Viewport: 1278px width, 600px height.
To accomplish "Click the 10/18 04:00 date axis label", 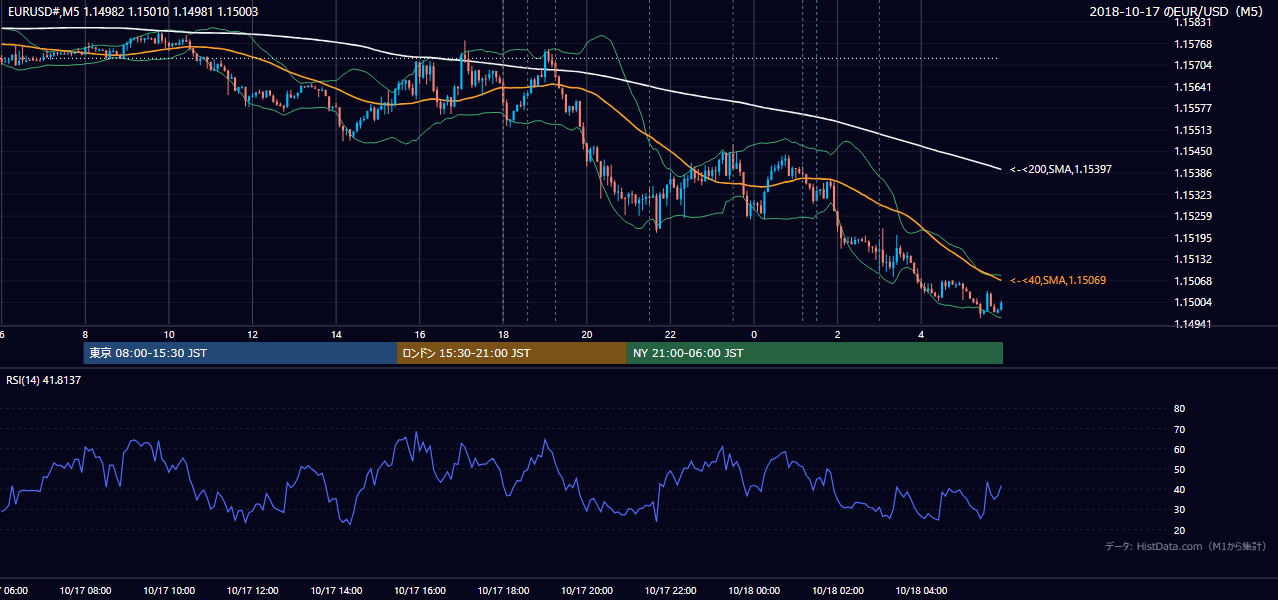I will pyautogui.click(x=921, y=590).
